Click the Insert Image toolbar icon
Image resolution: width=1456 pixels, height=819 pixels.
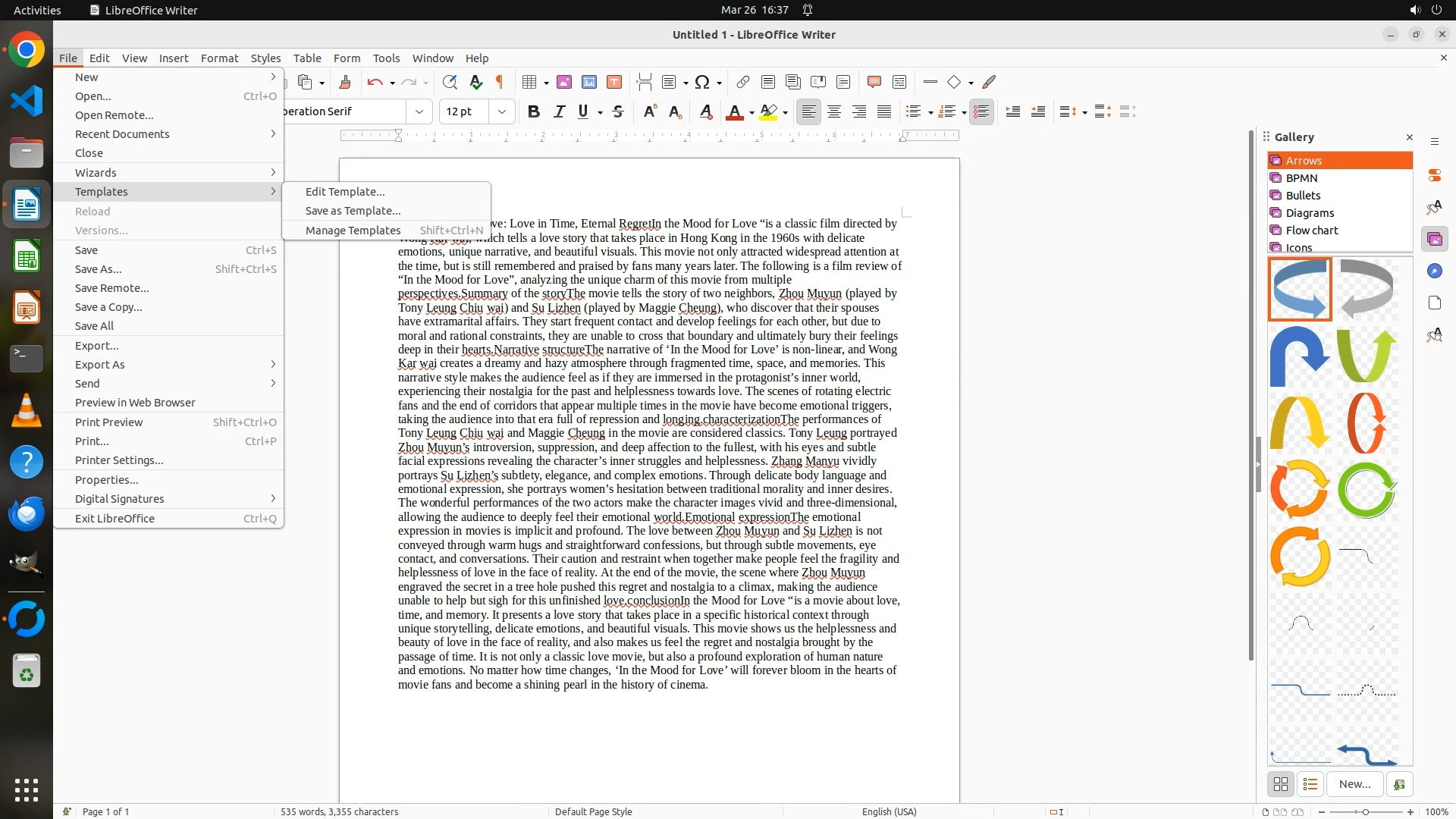point(564,82)
